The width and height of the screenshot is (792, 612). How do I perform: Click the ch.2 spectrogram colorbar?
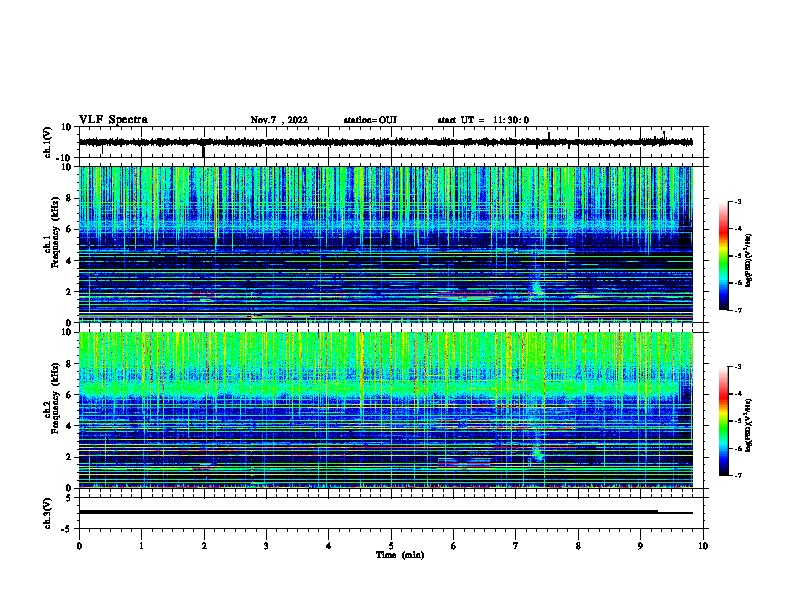pyautogui.click(x=724, y=421)
